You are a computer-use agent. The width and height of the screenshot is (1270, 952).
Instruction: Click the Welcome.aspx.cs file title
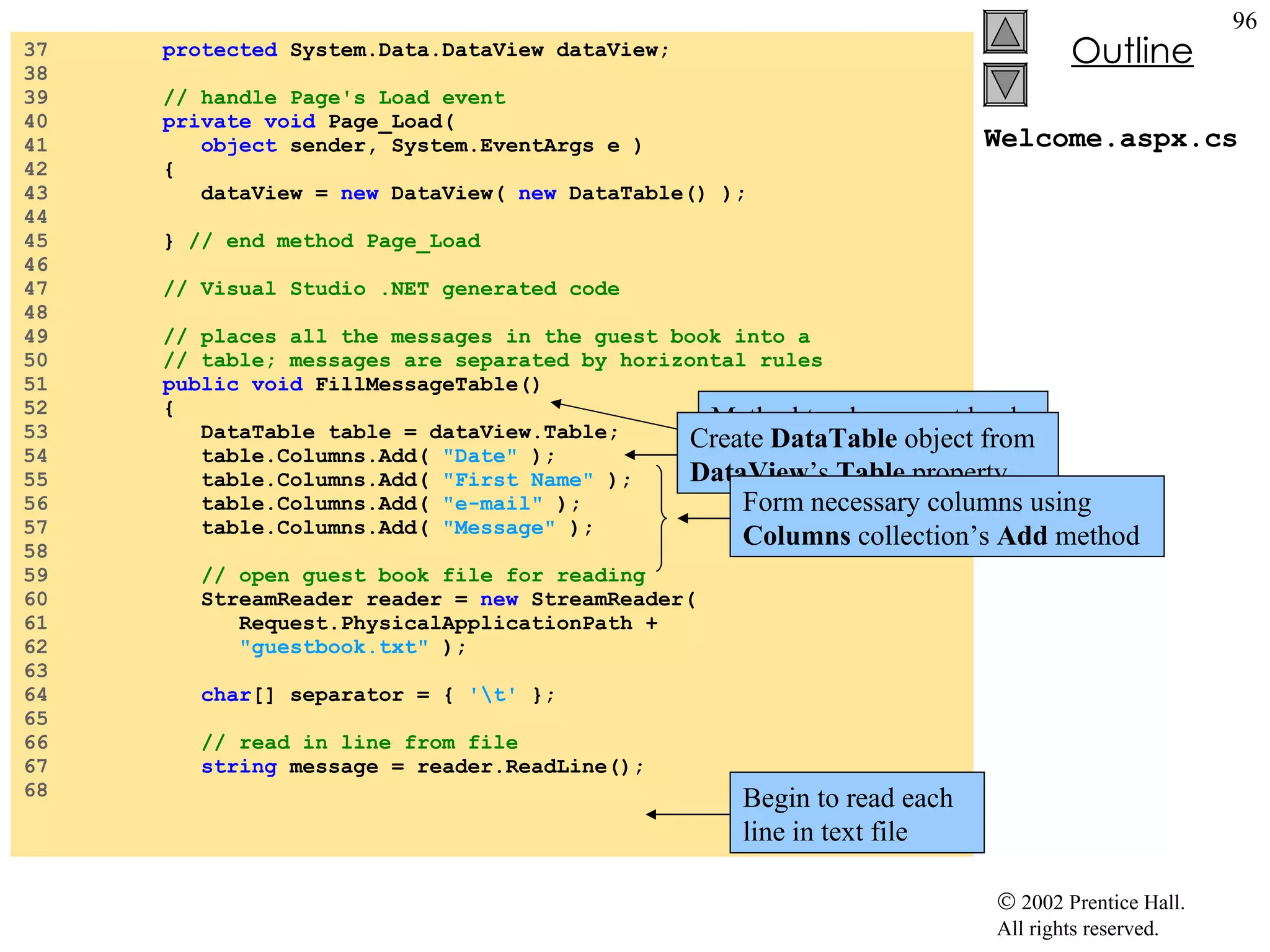pos(1110,139)
